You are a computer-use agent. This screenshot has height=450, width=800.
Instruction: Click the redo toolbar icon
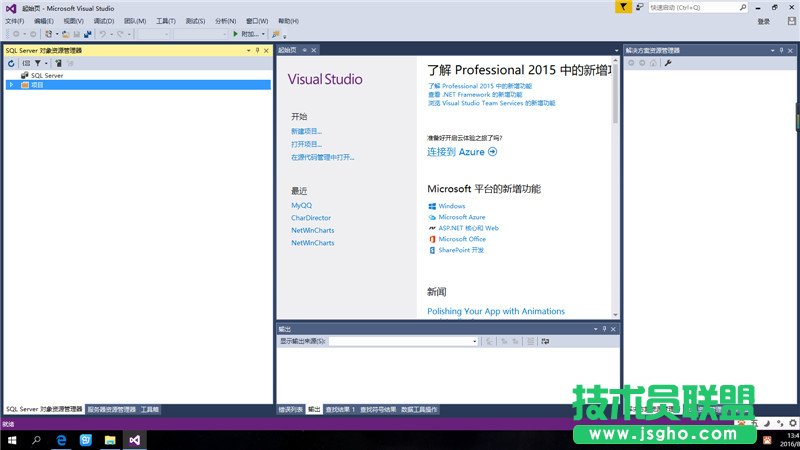point(120,34)
